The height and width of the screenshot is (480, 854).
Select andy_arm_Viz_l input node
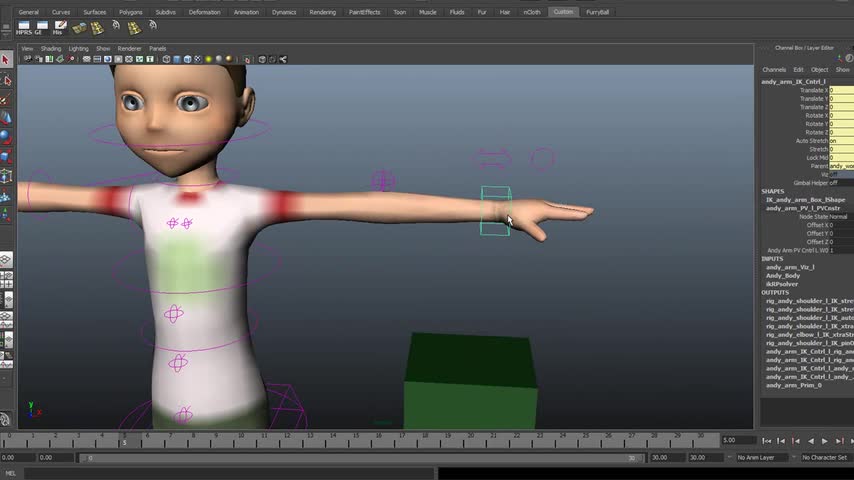(x=790, y=267)
